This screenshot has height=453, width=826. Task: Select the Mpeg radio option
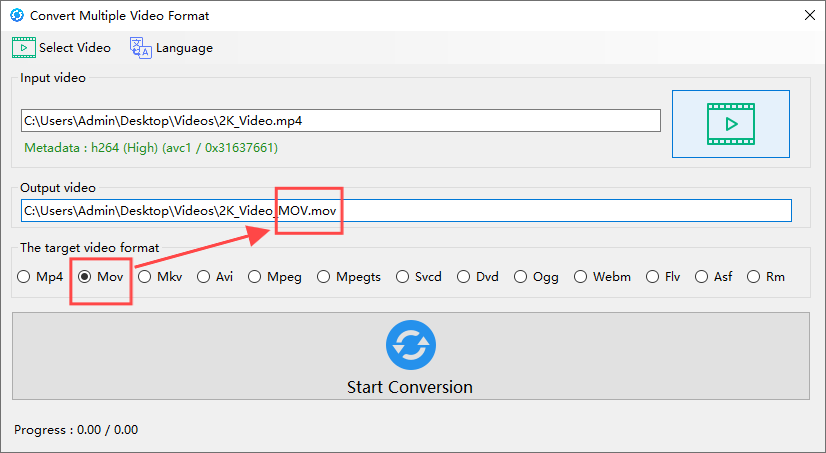coord(275,277)
